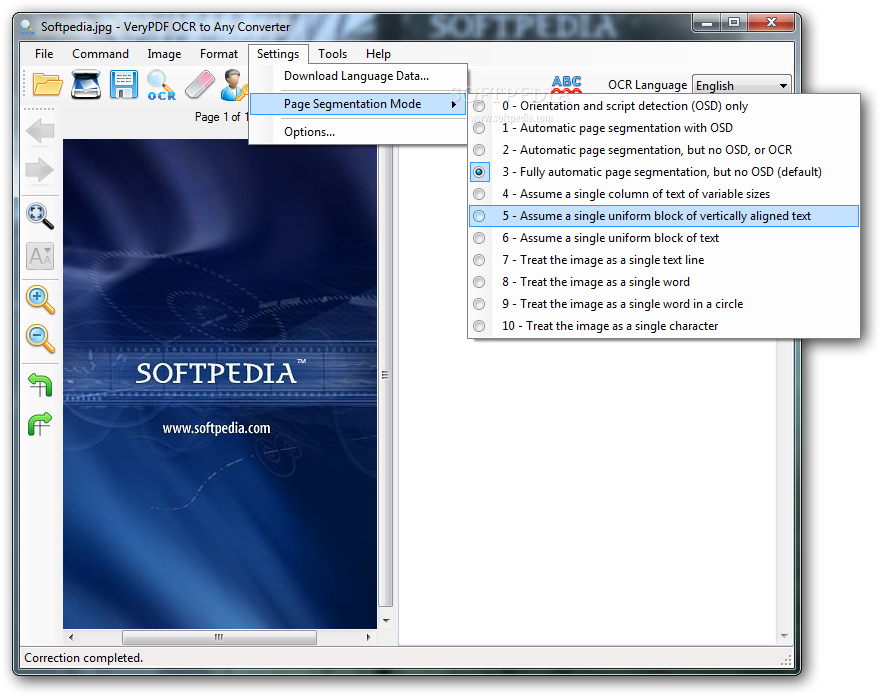
Task: Click the Softpedia image preview
Action: click(220, 384)
